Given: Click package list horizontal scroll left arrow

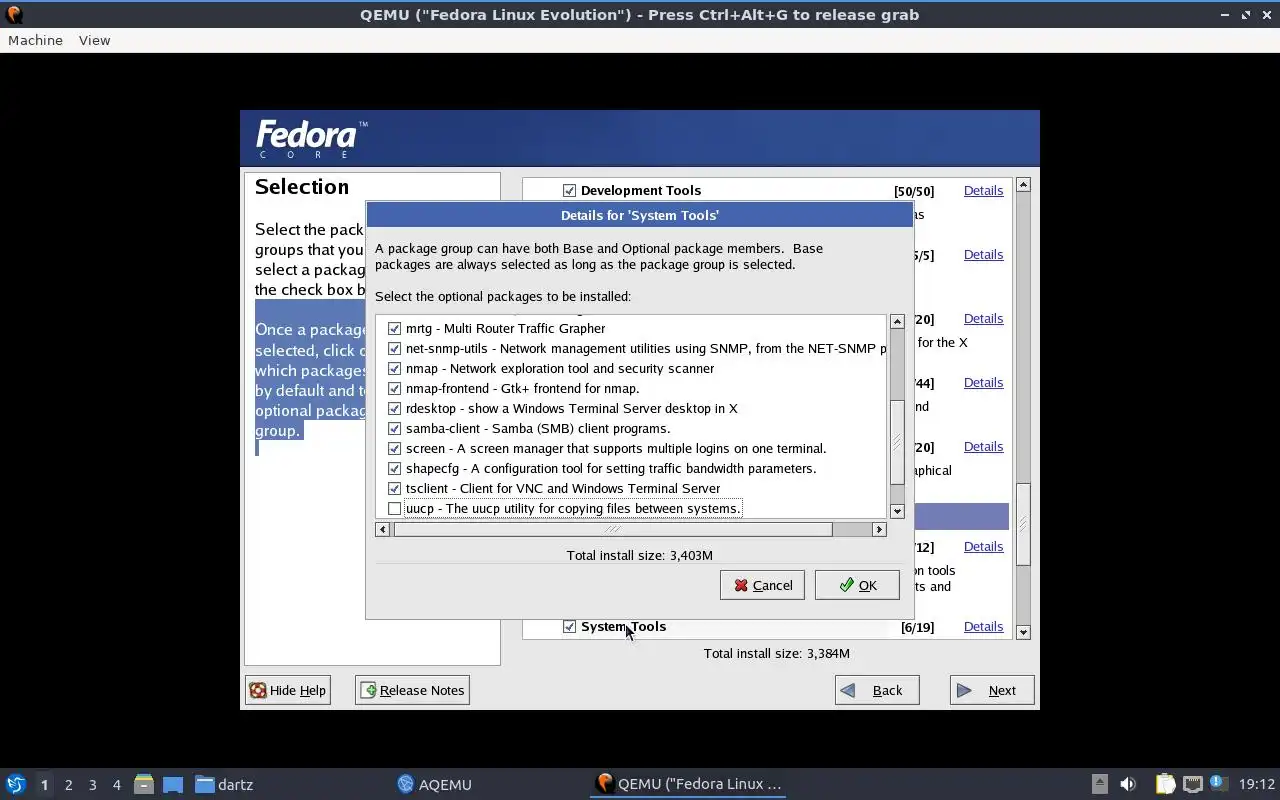Looking at the screenshot, I should (x=382, y=529).
